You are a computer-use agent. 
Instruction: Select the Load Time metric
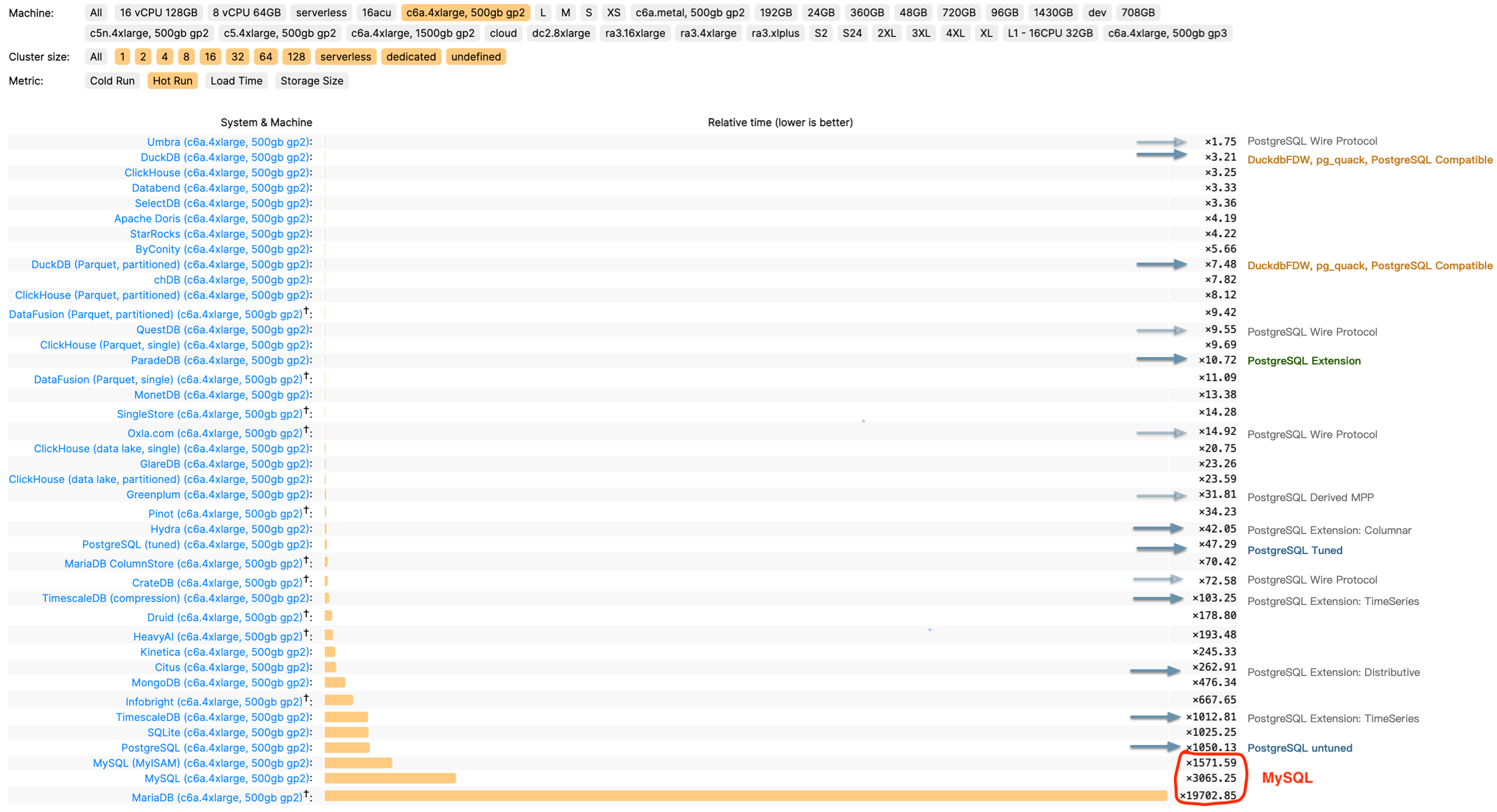click(236, 81)
